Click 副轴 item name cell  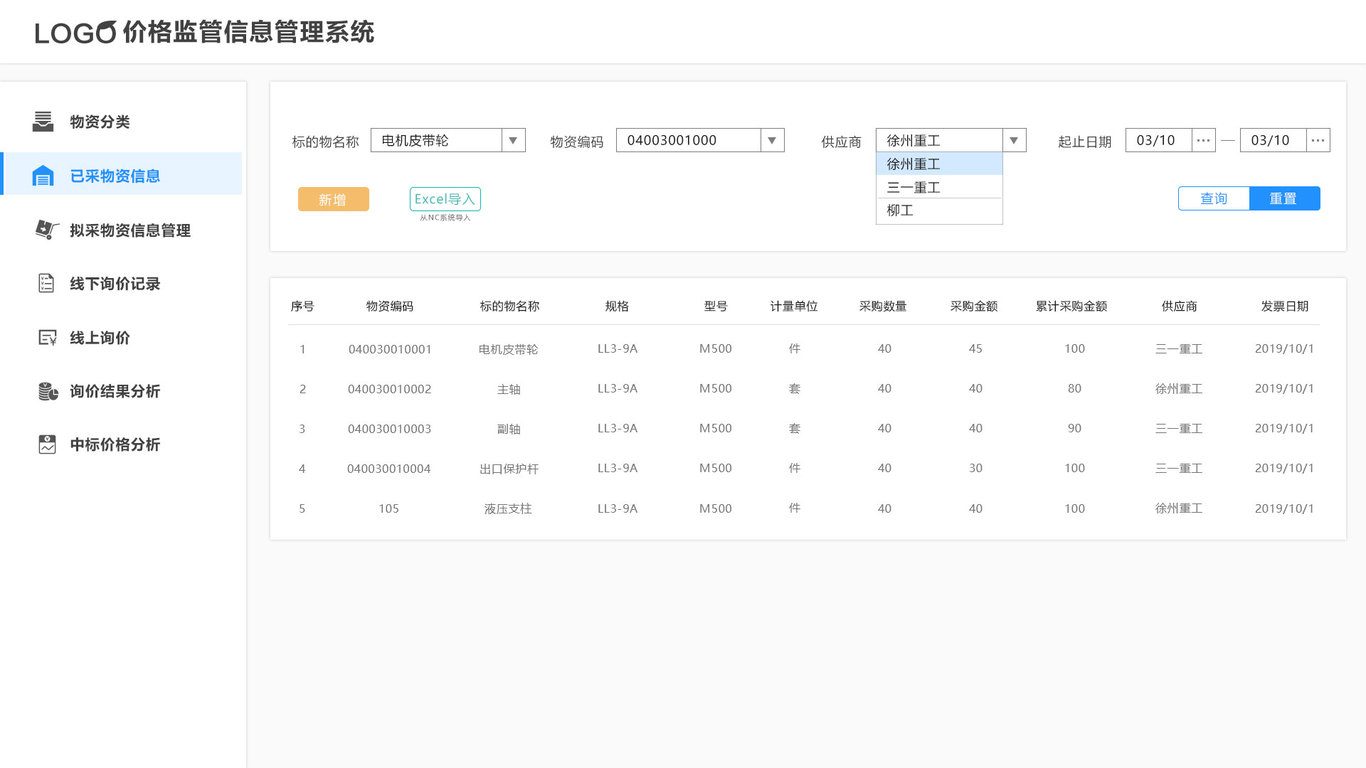point(508,429)
